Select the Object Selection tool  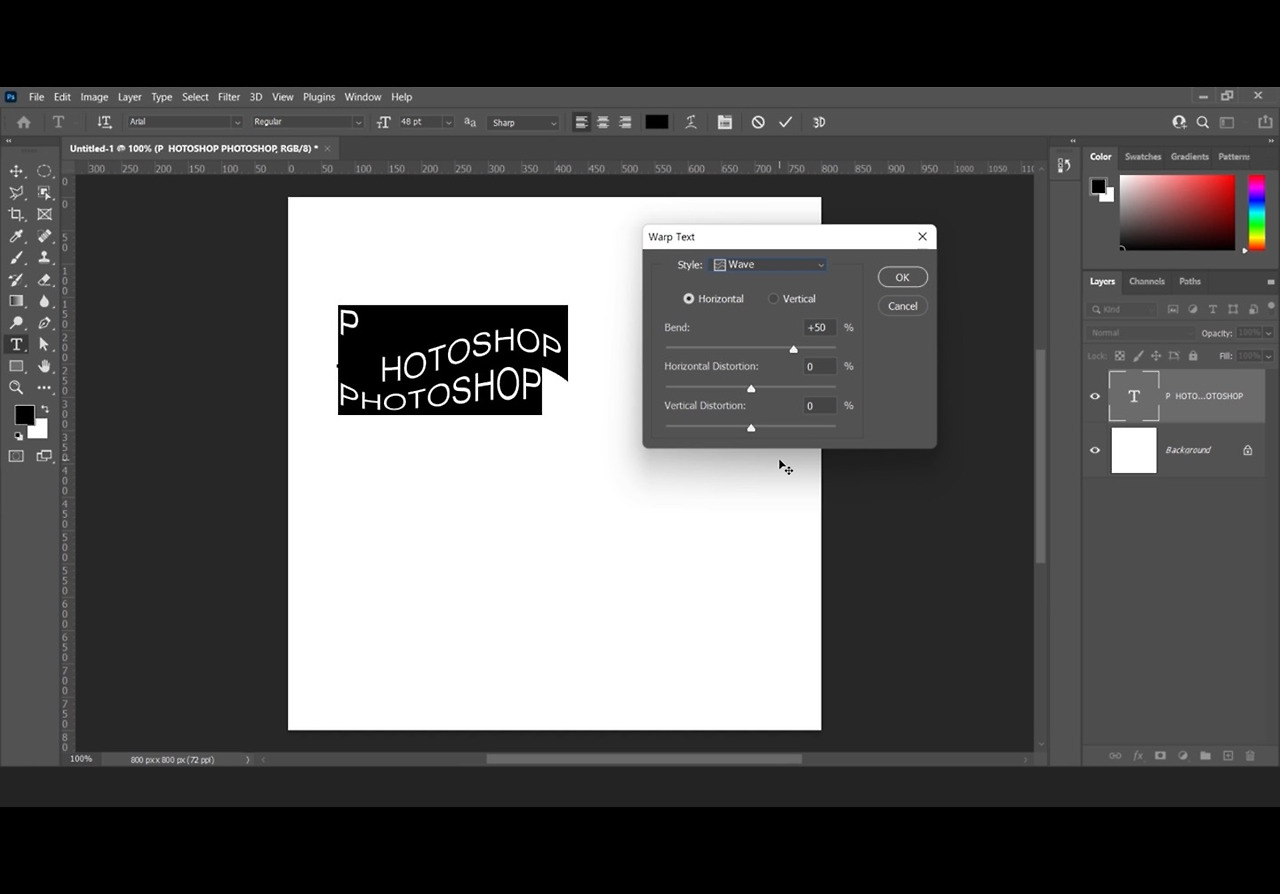[45, 193]
